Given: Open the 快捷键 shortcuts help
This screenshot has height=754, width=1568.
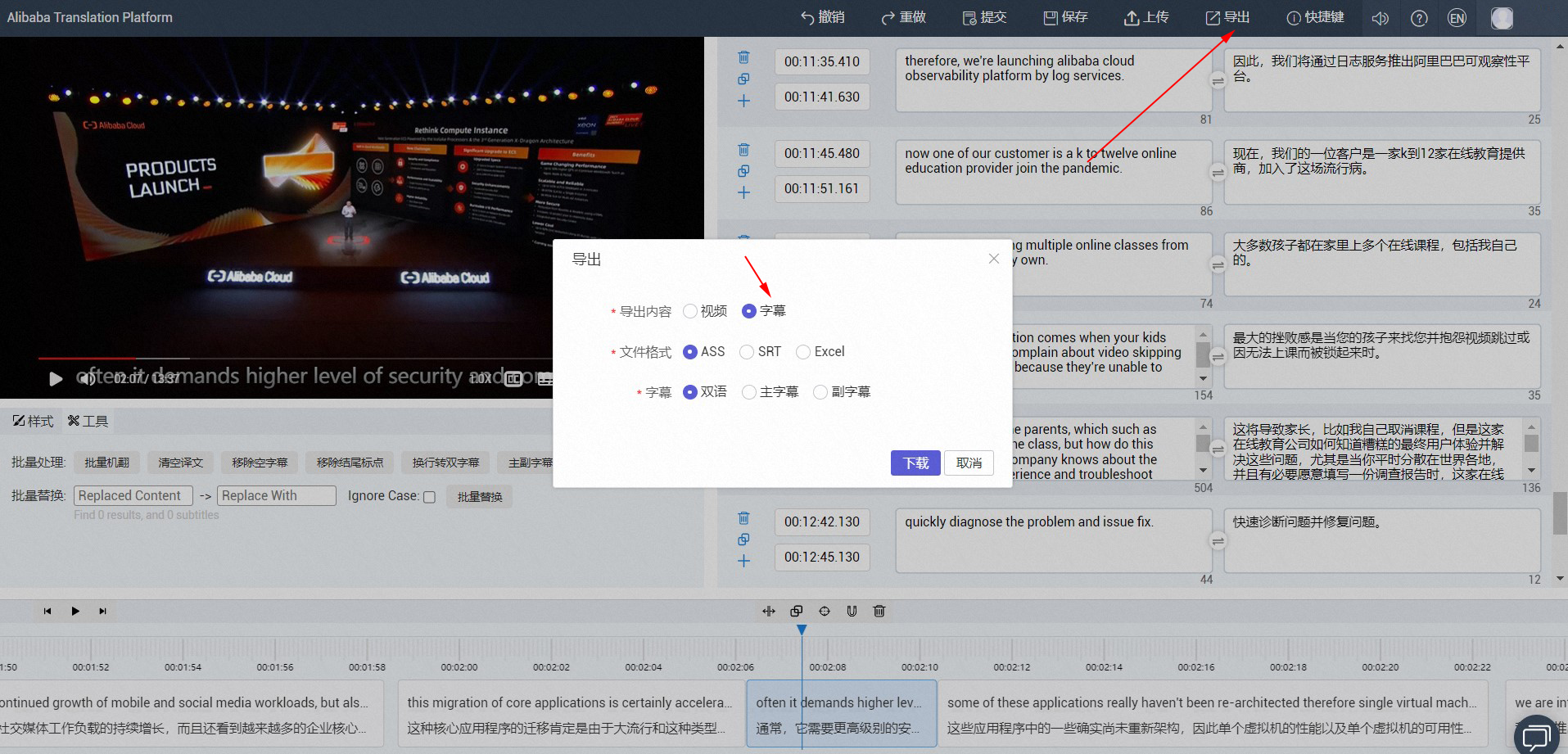Looking at the screenshot, I should [1315, 17].
